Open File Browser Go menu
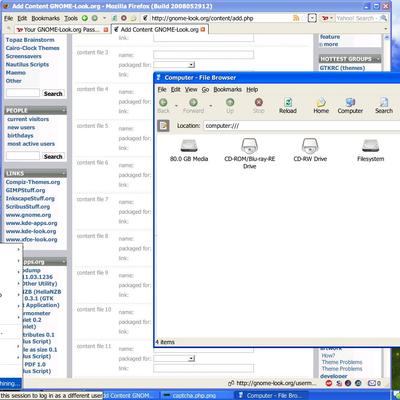 tap(205, 89)
